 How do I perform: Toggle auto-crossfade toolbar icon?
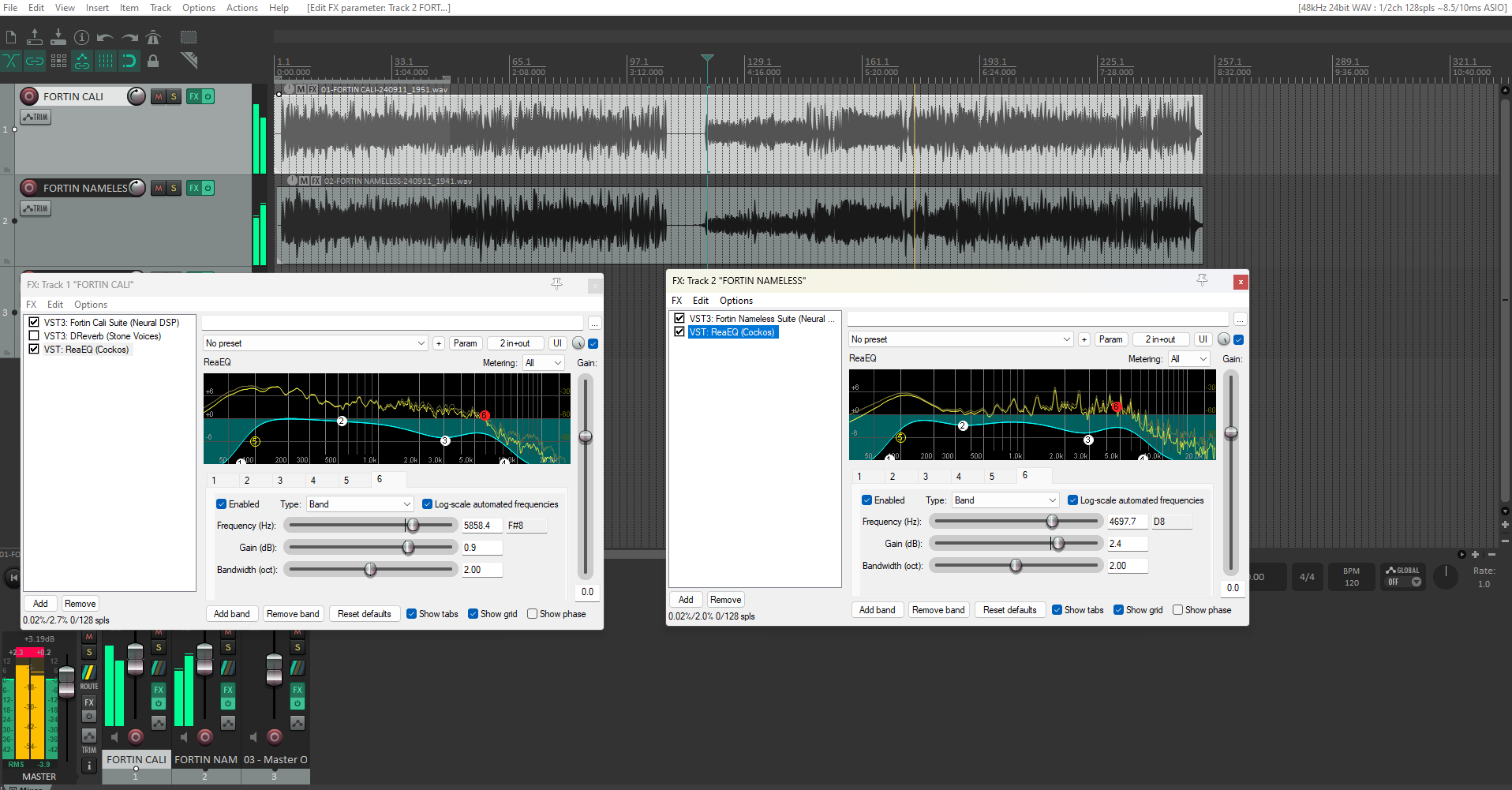click(11, 61)
